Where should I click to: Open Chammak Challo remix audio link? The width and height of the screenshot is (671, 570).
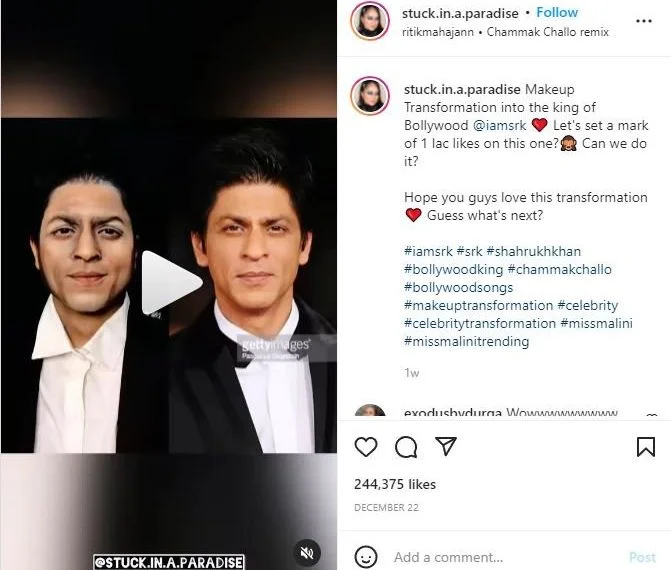point(548,32)
